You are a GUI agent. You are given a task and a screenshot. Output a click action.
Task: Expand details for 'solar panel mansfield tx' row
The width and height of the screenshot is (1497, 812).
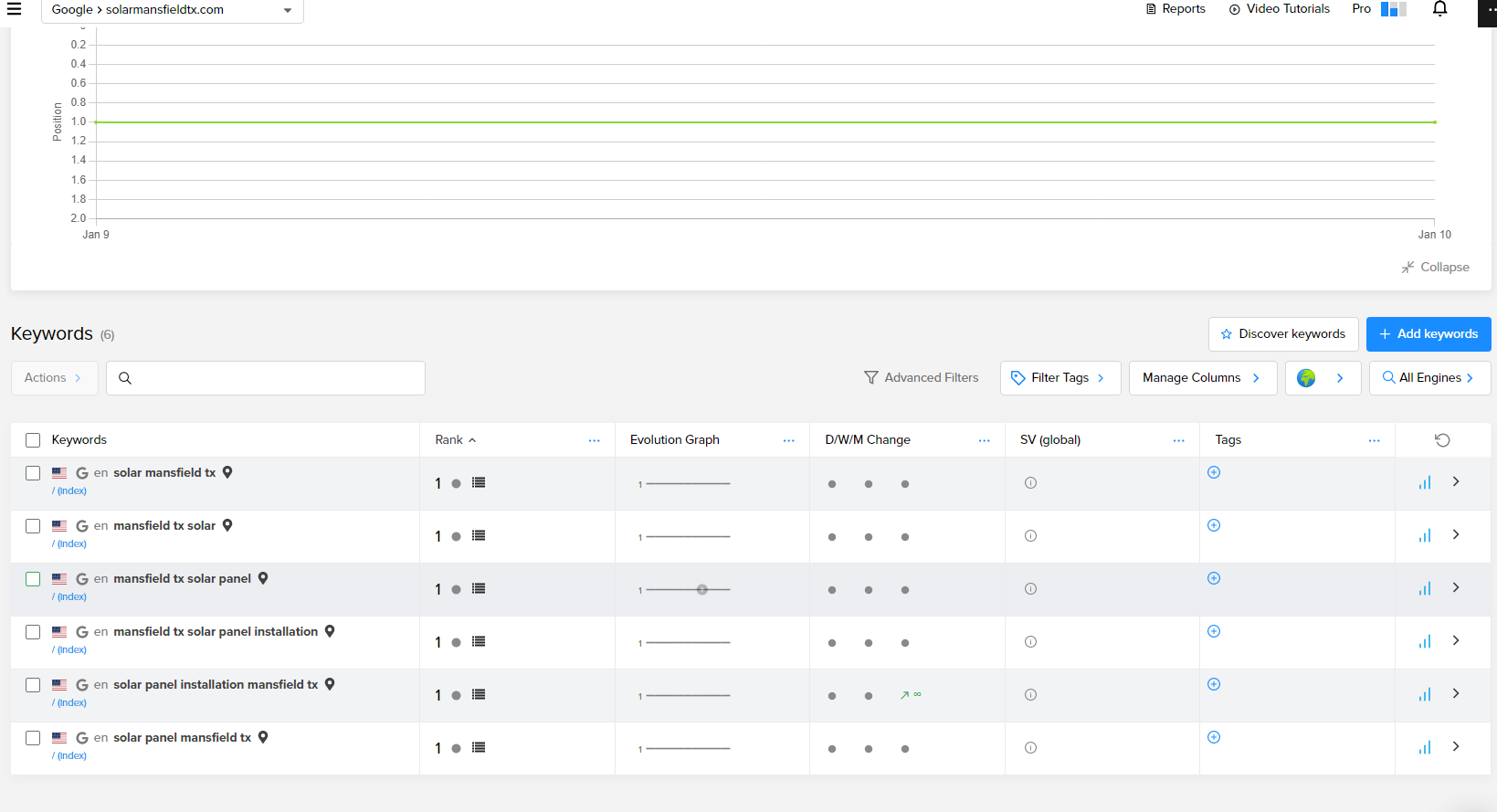1456,746
